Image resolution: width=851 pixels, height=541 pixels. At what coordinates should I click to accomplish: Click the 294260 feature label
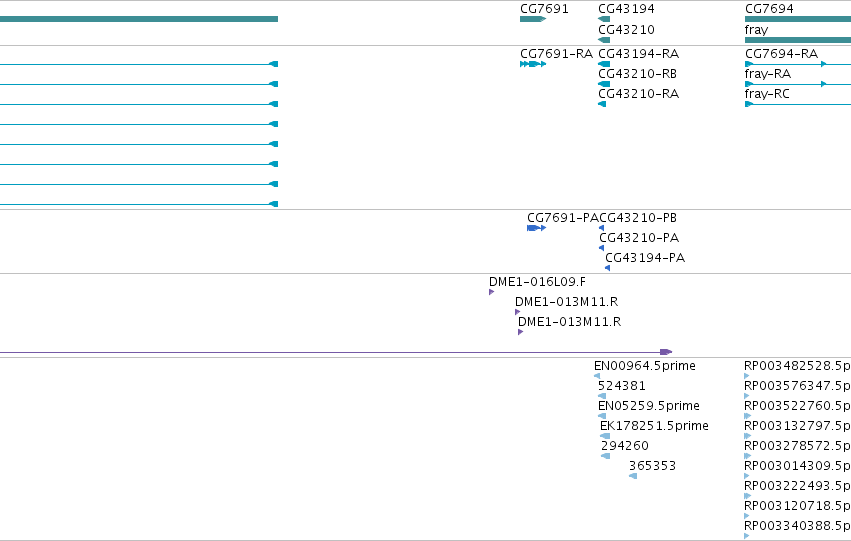point(625,446)
